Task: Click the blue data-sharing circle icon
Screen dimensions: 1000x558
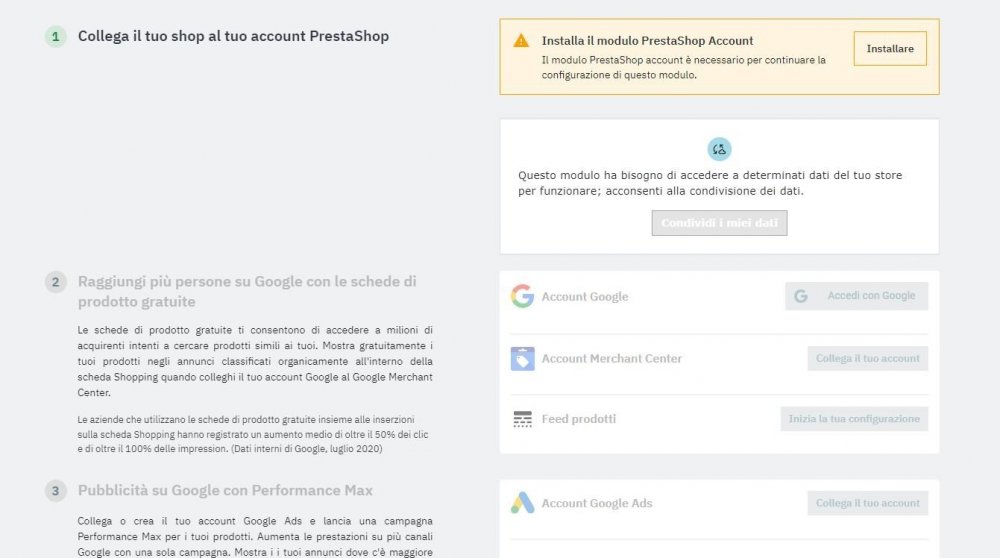Action: [719, 149]
